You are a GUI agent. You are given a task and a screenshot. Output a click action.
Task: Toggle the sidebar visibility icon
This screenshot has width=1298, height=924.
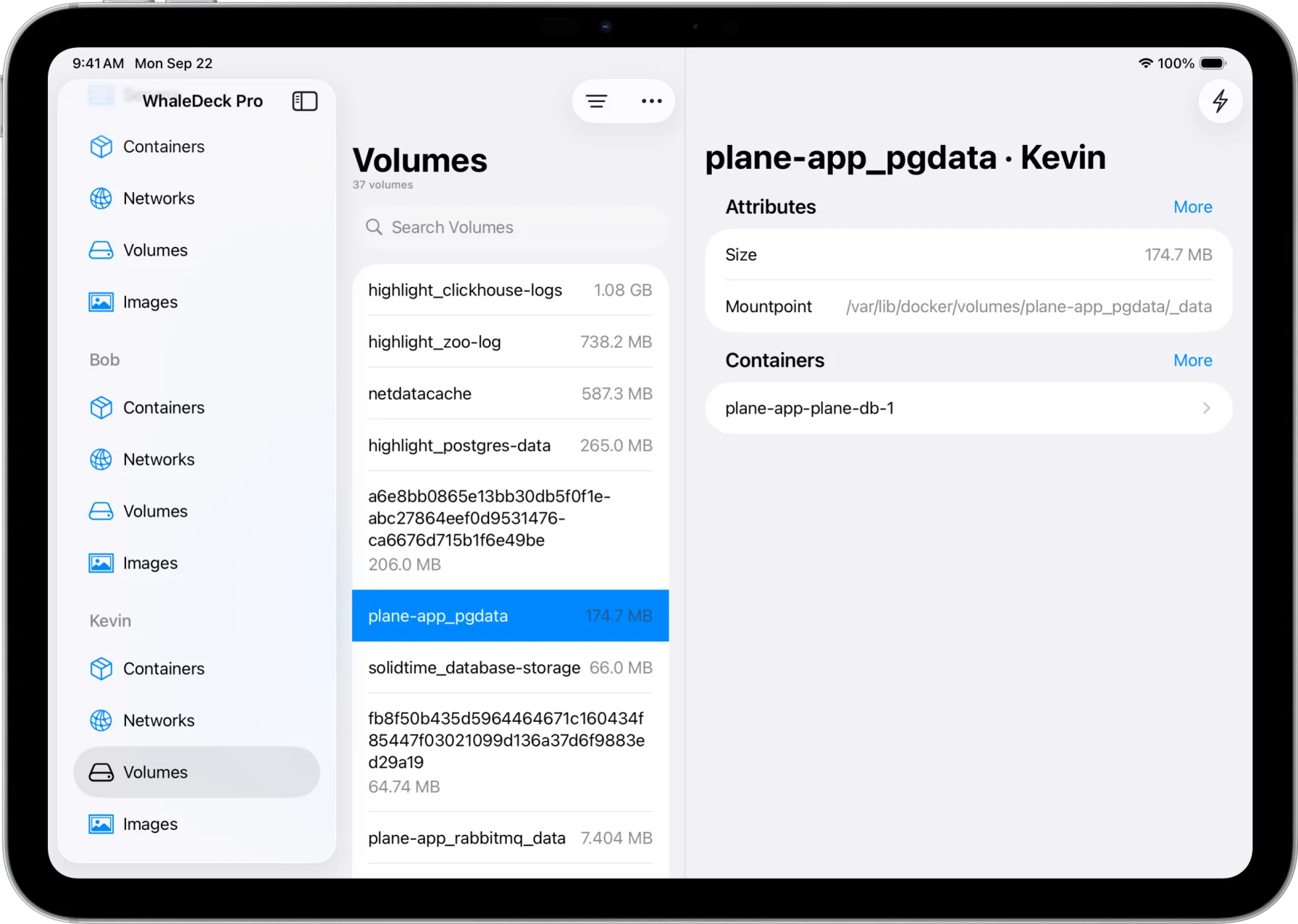(304, 101)
